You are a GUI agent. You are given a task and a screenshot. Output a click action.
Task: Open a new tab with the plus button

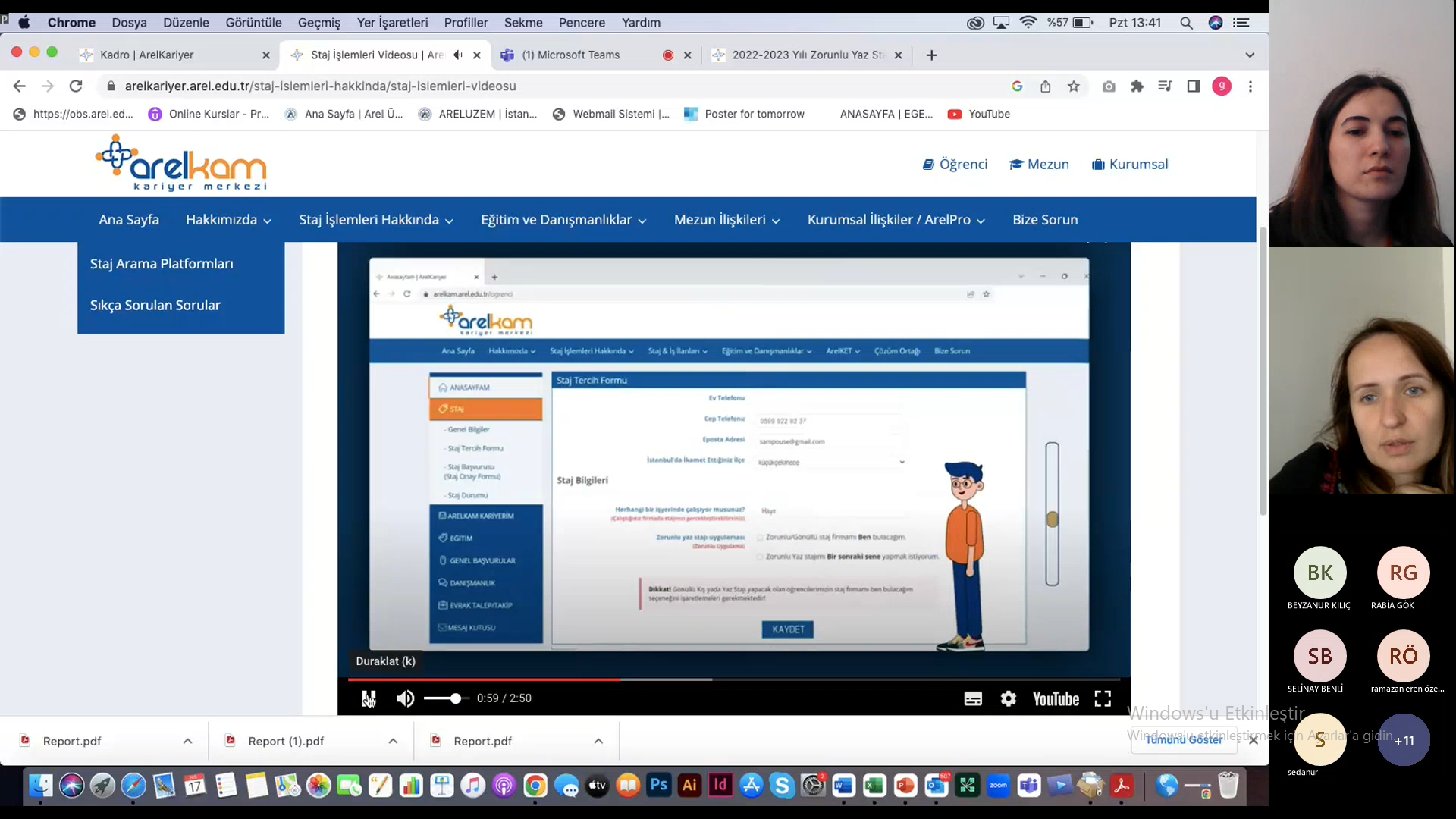932,55
